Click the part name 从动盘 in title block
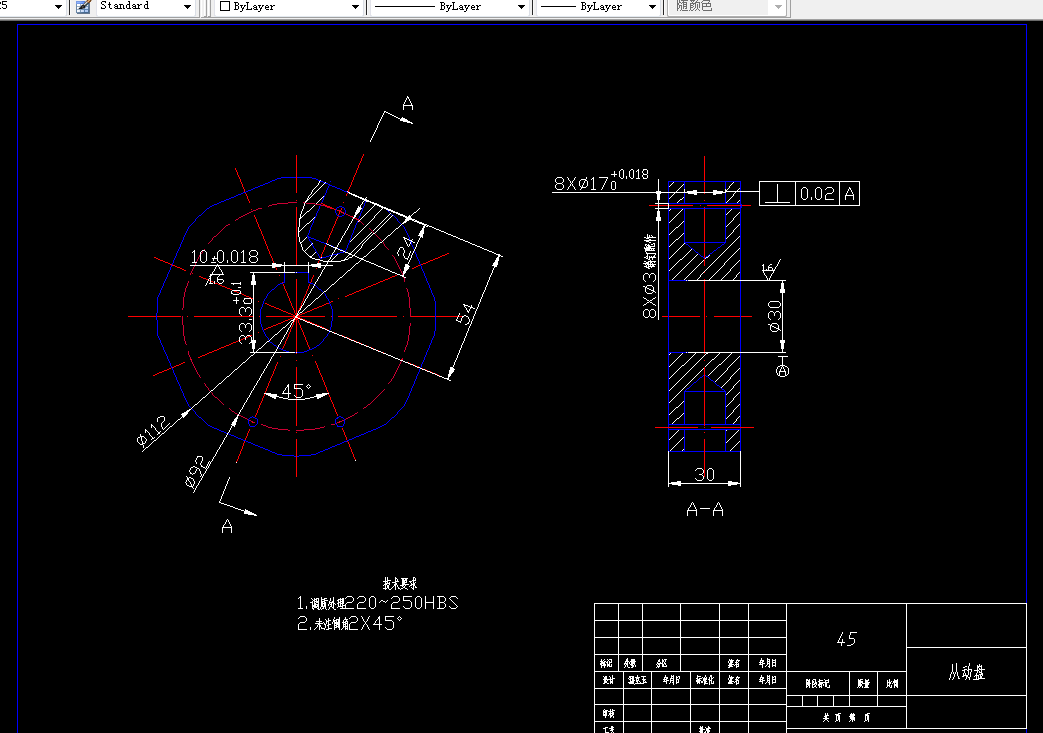 [967, 672]
